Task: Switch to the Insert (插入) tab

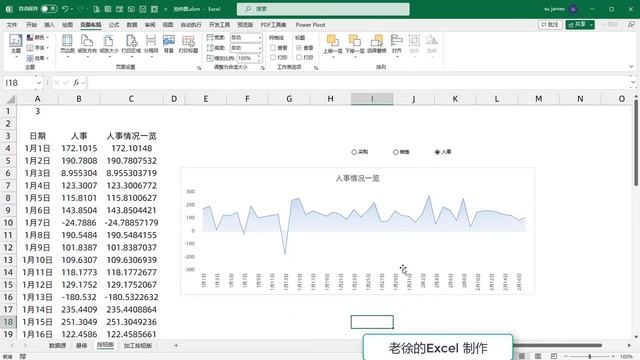Action: [x=49, y=25]
